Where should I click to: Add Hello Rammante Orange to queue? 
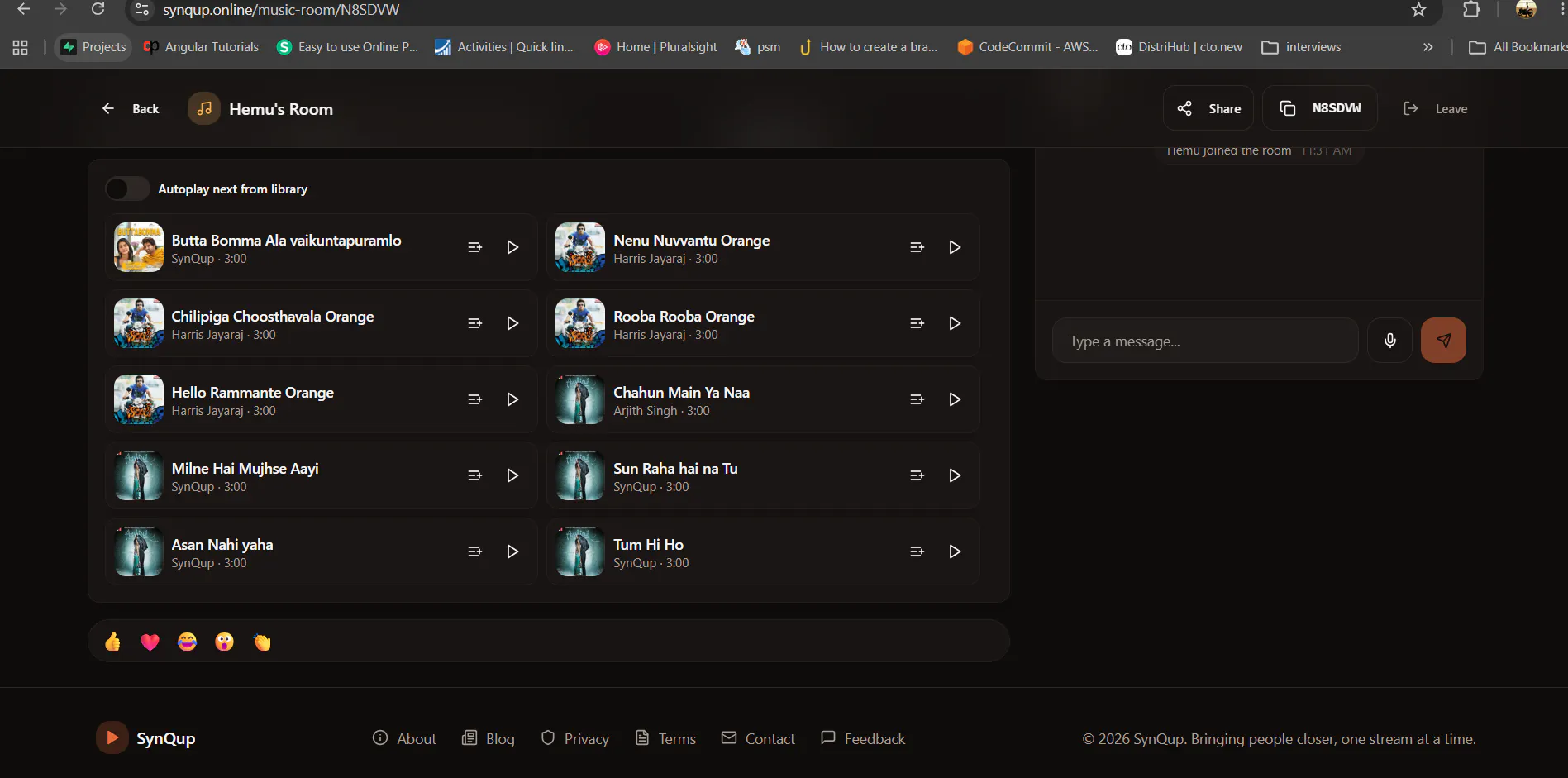474,399
